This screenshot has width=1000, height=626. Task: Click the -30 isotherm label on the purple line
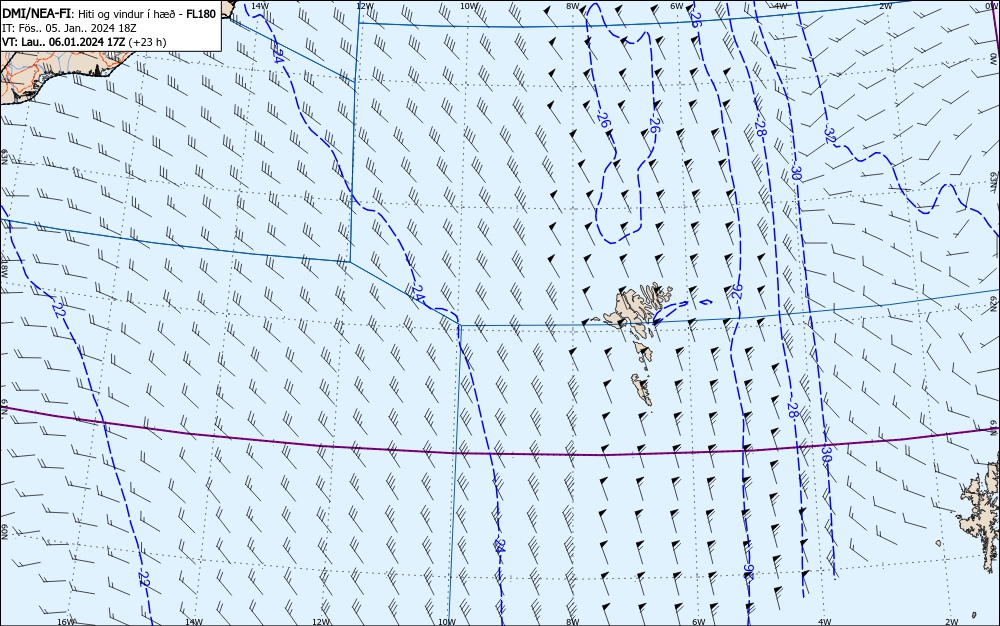pyautogui.click(x=827, y=454)
